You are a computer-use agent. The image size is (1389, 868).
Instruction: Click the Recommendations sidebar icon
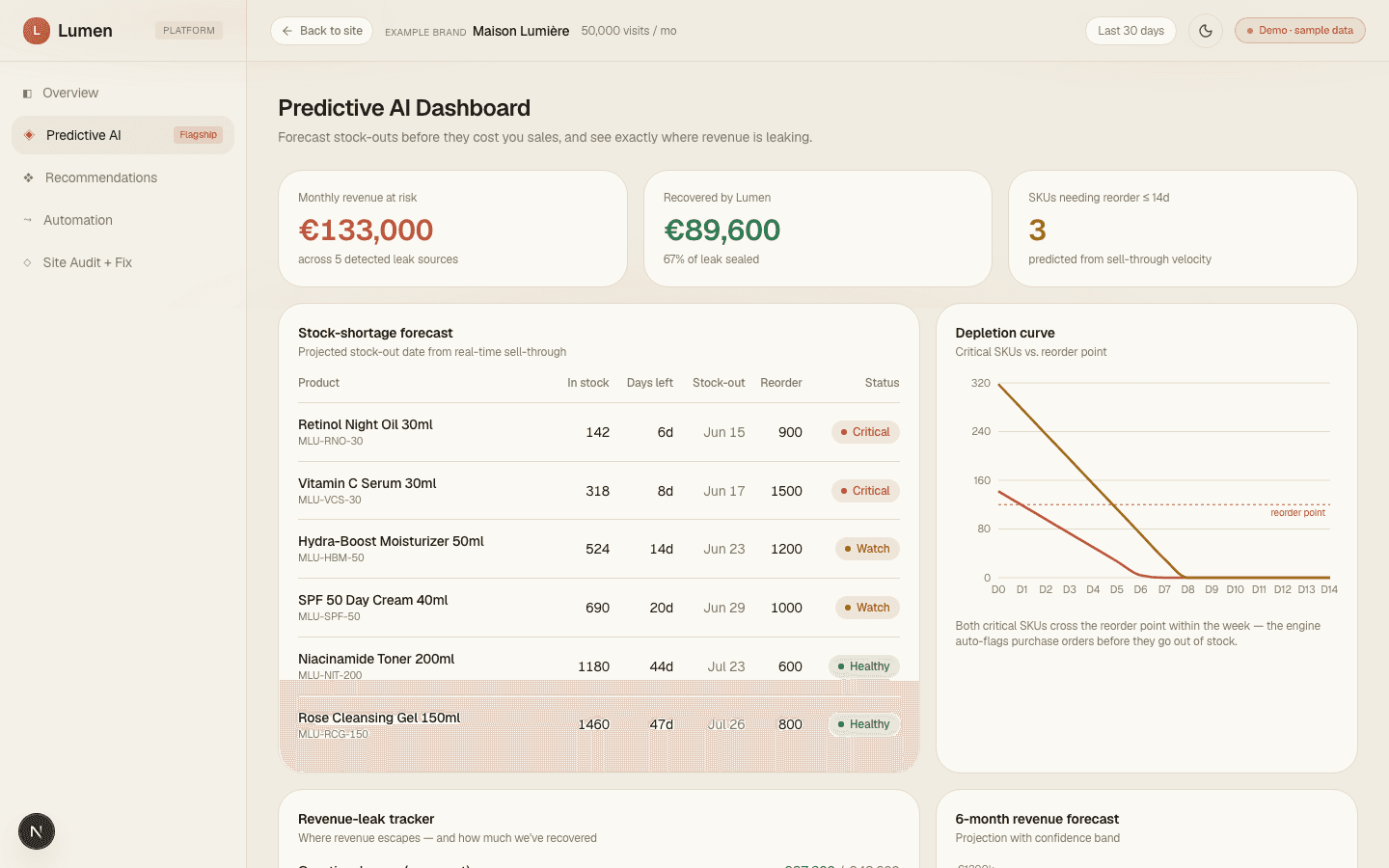tap(28, 177)
